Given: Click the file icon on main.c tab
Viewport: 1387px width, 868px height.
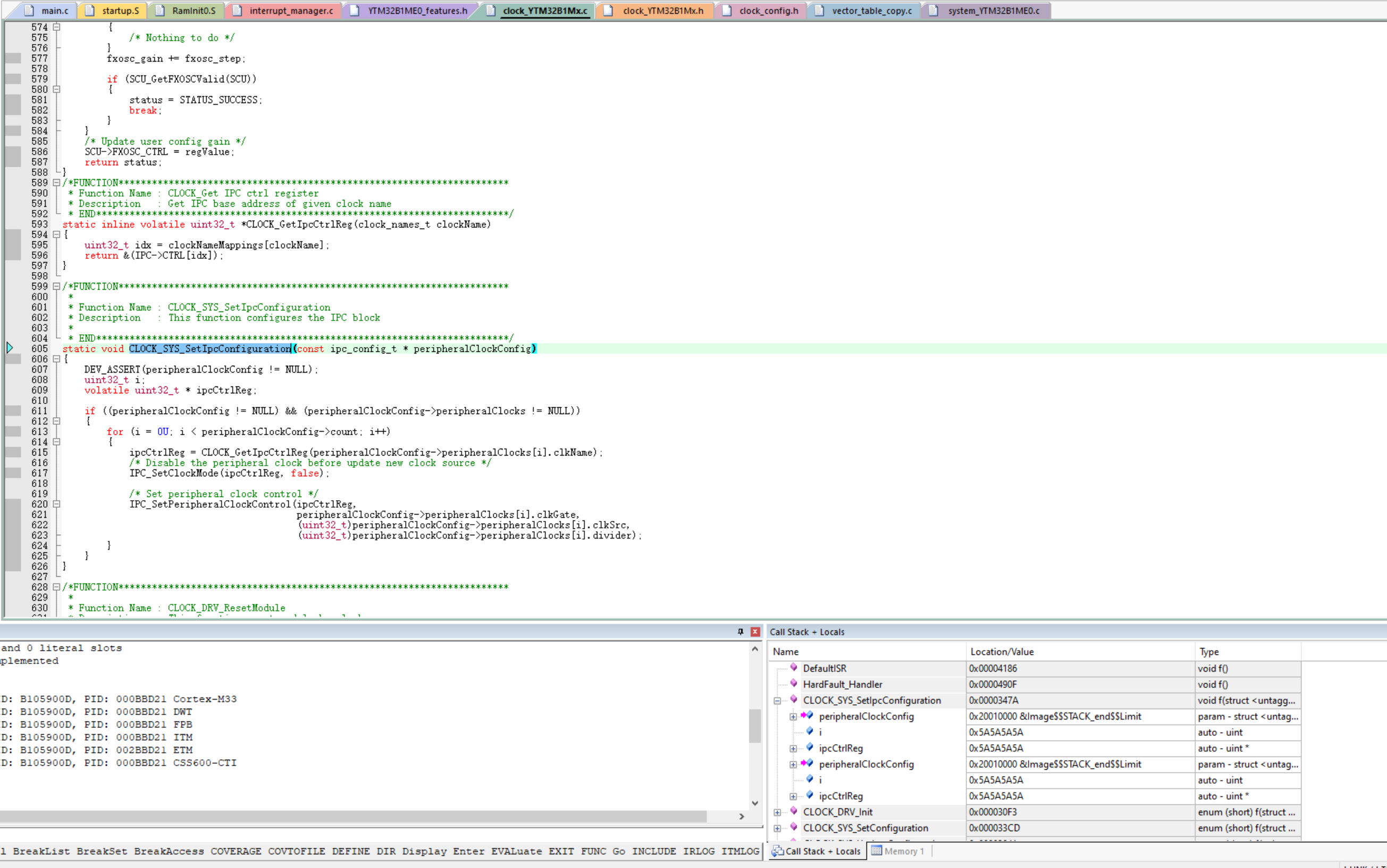Looking at the screenshot, I should (29, 10).
